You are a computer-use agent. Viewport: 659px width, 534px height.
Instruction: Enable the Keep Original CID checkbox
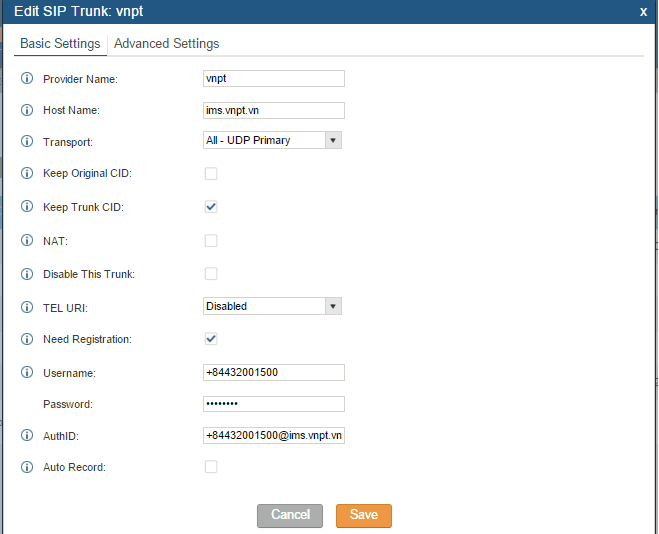pyautogui.click(x=211, y=174)
